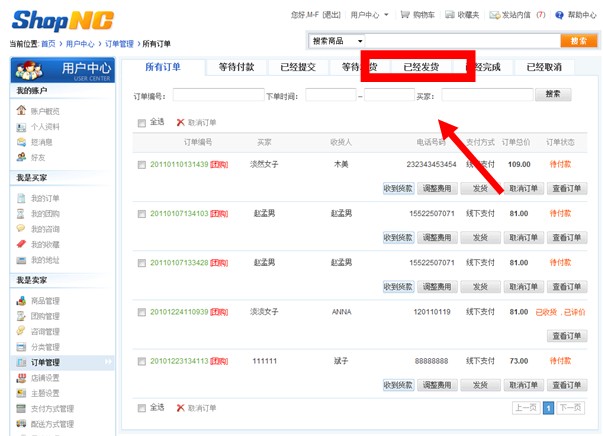Click the 个人资料 profile icon
Image resolution: width=603 pixels, height=436 pixels.
click(x=21, y=126)
